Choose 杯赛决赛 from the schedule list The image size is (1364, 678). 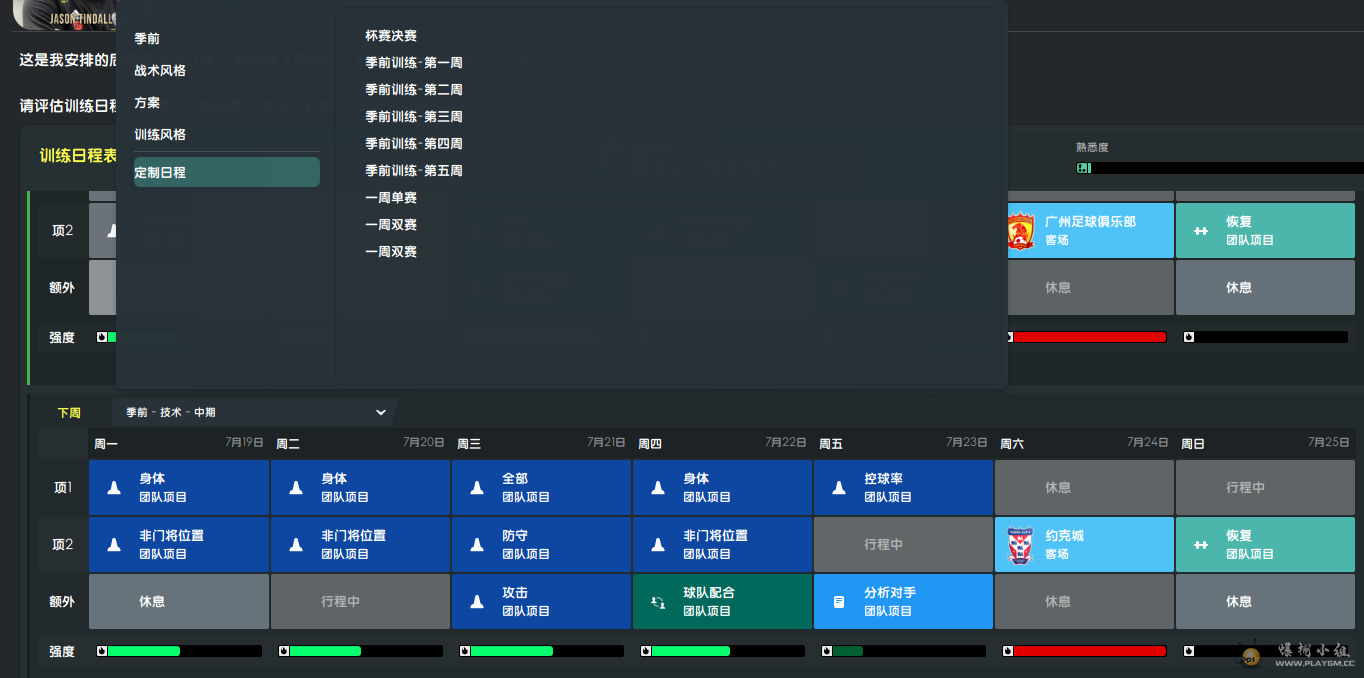click(391, 36)
